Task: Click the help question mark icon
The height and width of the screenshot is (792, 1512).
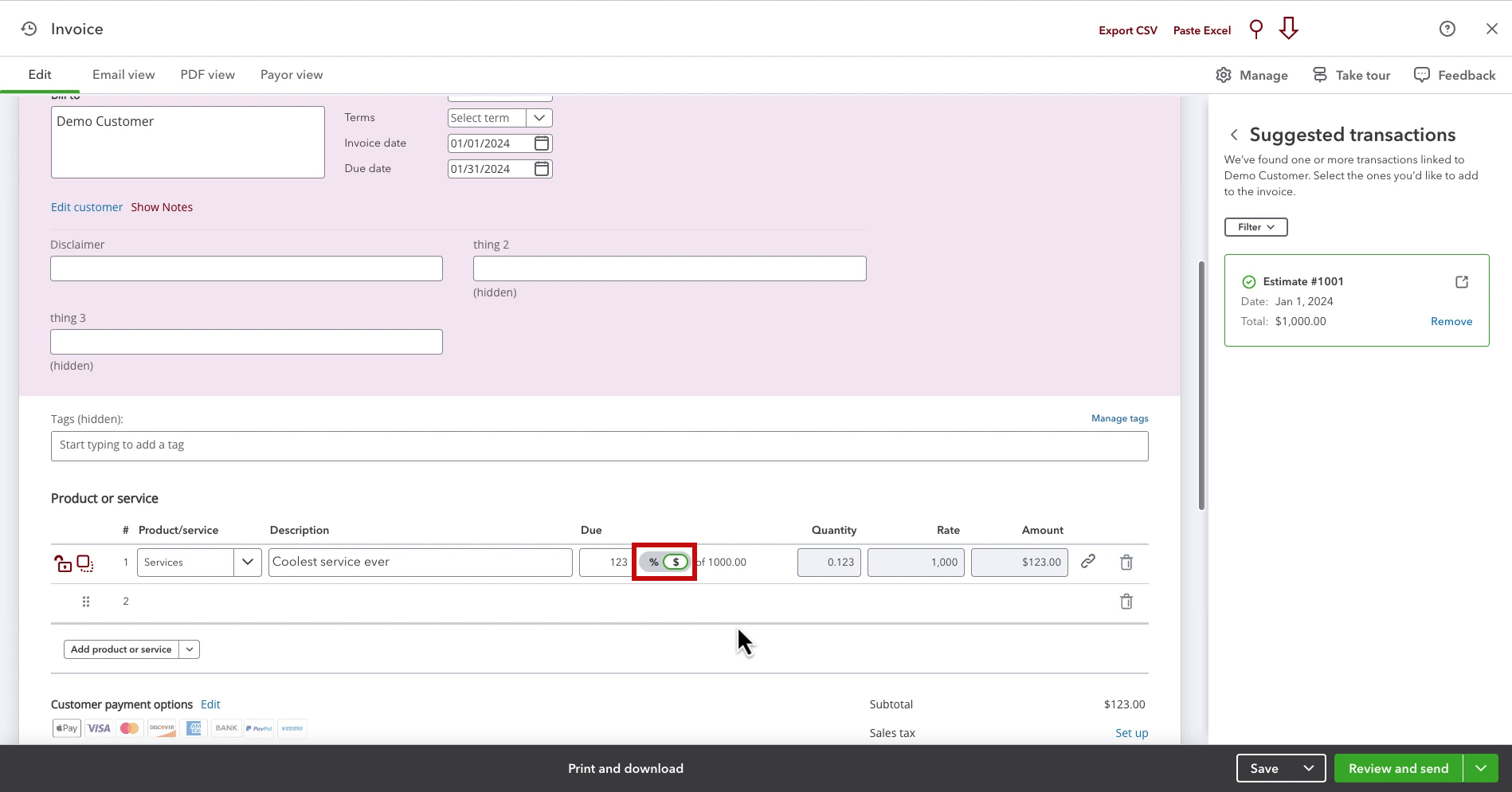Action: click(x=1447, y=29)
